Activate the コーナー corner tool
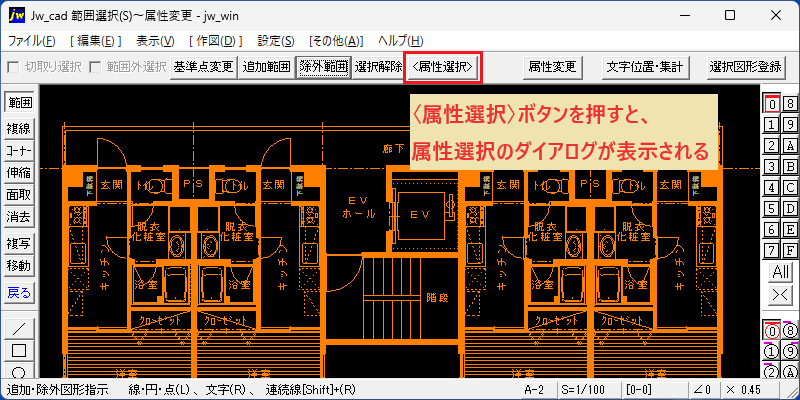The width and height of the screenshot is (800, 400). 19,151
